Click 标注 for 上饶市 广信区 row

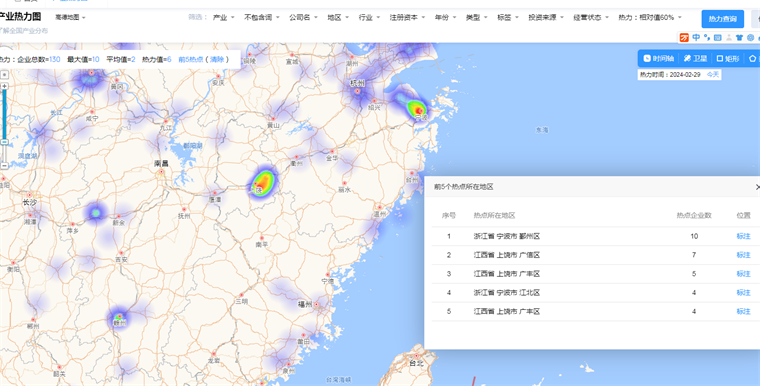tap(743, 255)
